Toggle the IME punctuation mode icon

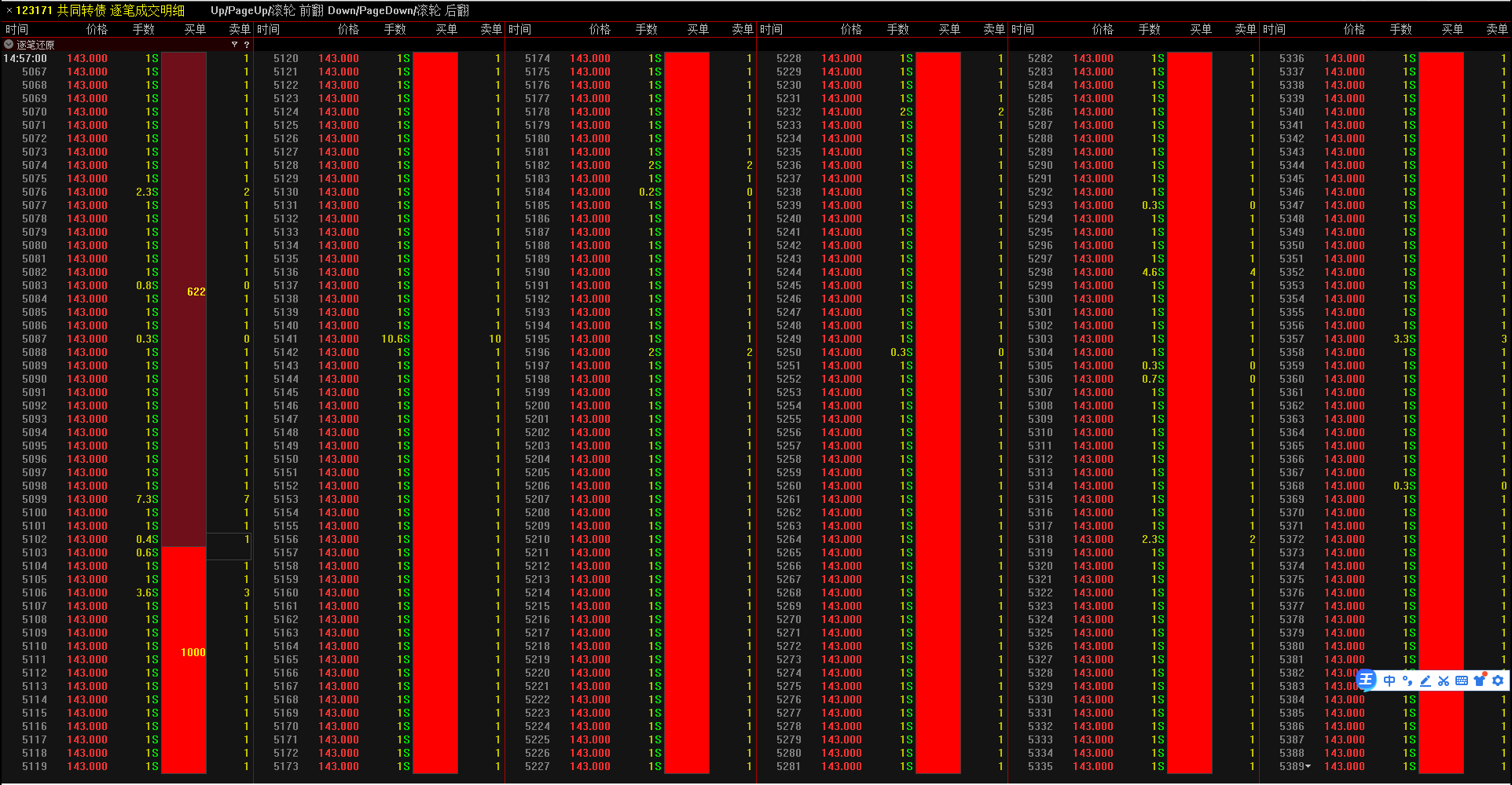pyautogui.click(x=1407, y=680)
